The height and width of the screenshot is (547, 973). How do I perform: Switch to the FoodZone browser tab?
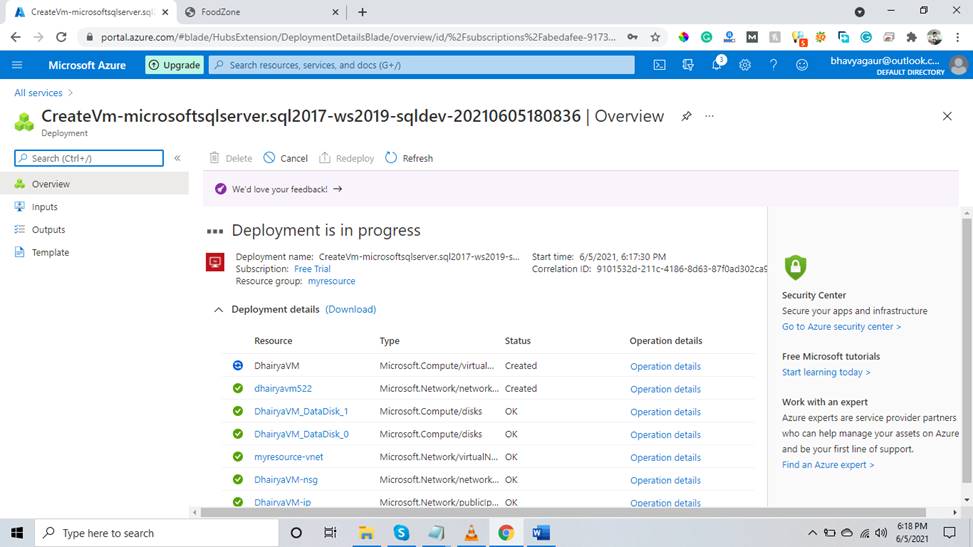tap(261, 12)
